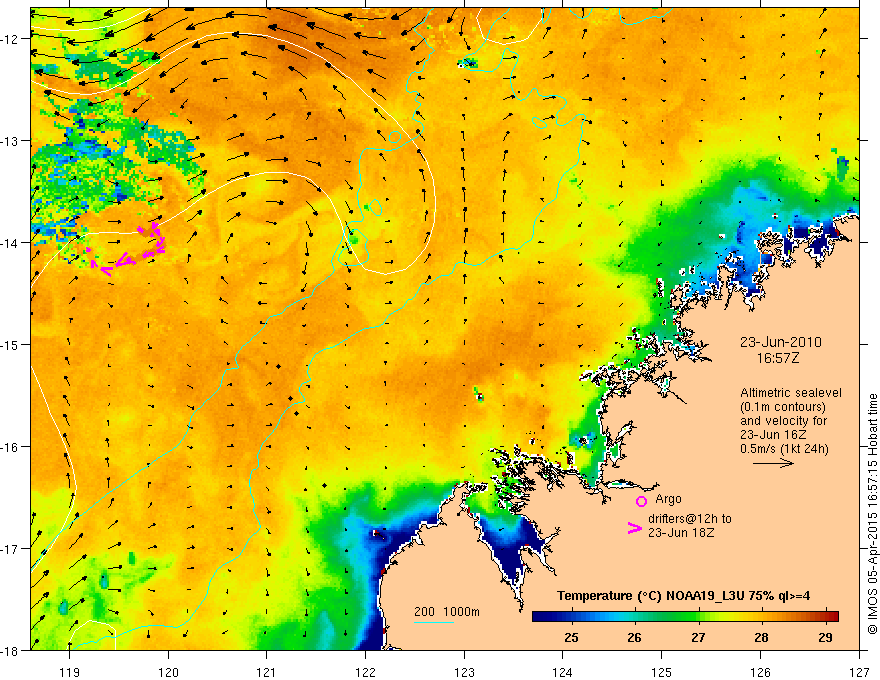Click the 'and velocity for' caption line
The height and width of the screenshot is (680, 880).
pos(783,421)
